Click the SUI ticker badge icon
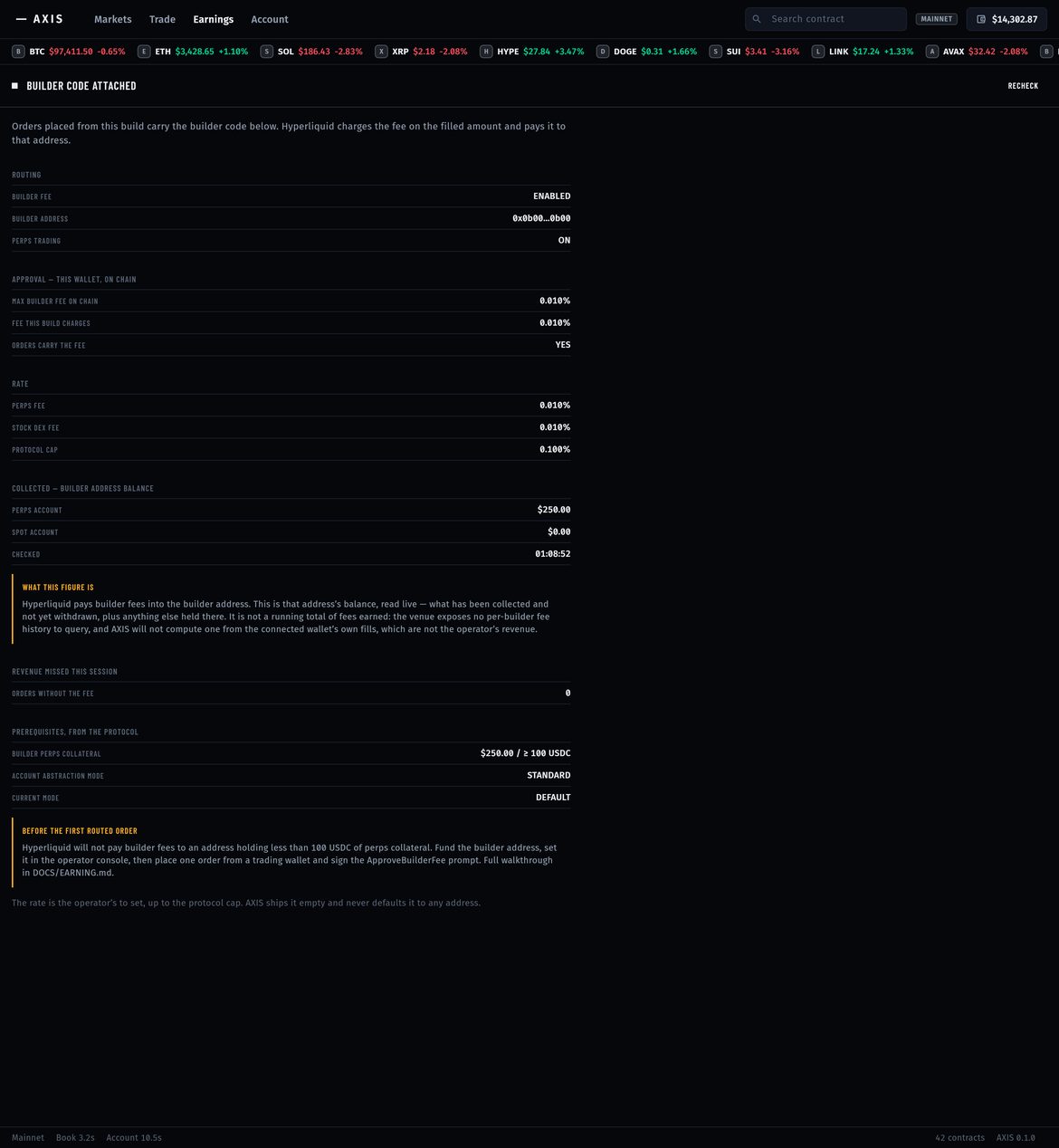The image size is (1059, 1148). pyautogui.click(x=716, y=52)
